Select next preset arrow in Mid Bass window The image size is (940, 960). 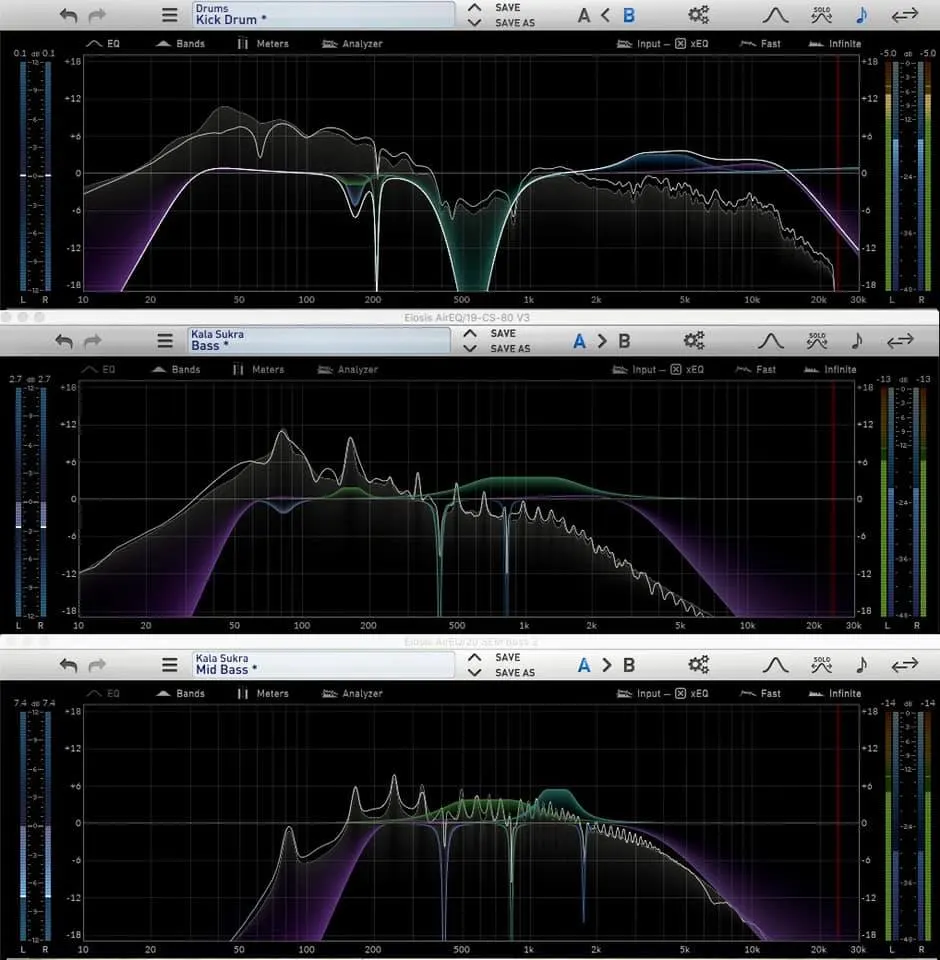[x=474, y=672]
